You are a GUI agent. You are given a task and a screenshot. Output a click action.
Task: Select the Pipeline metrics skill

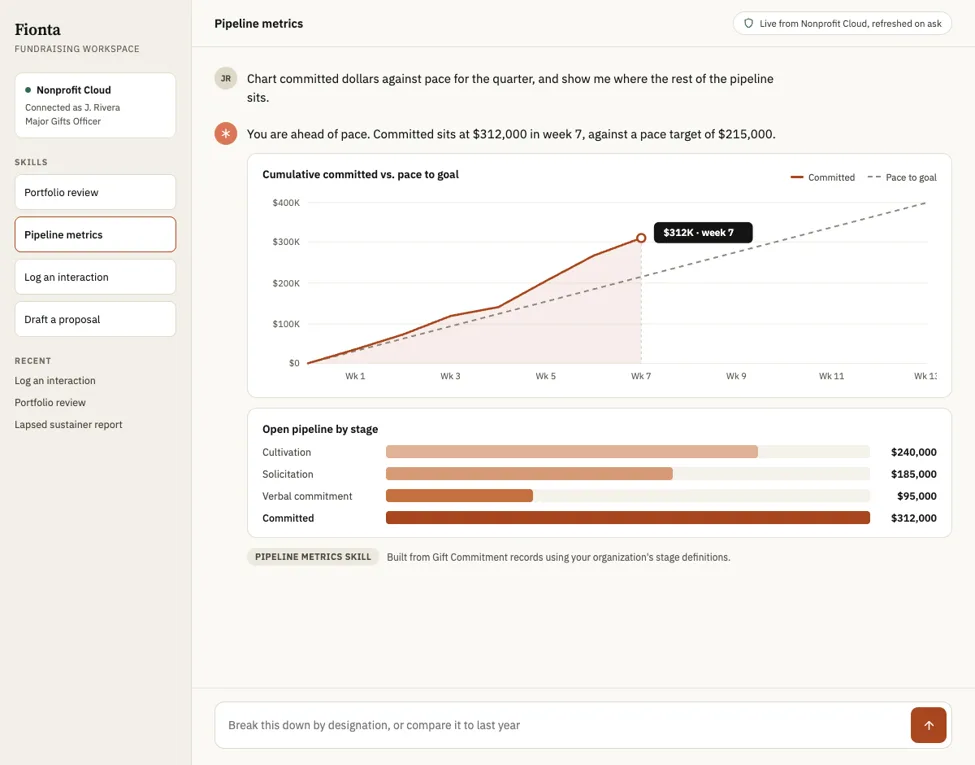tap(95, 234)
